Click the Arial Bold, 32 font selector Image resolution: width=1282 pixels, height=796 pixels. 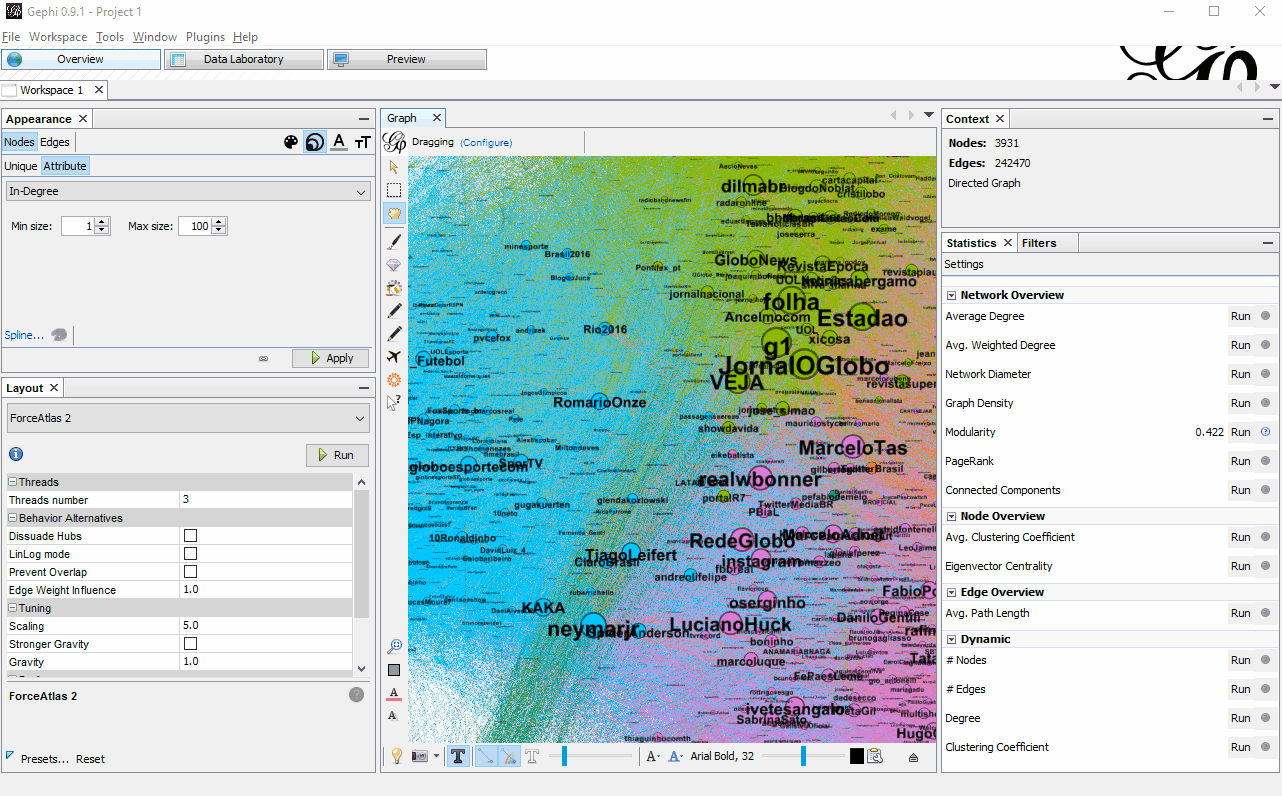point(722,756)
